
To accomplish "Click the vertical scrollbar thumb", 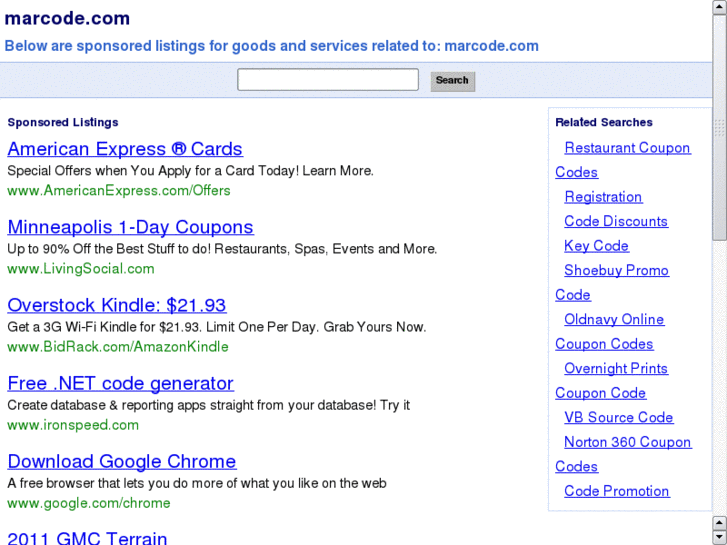I will click(720, 127).
